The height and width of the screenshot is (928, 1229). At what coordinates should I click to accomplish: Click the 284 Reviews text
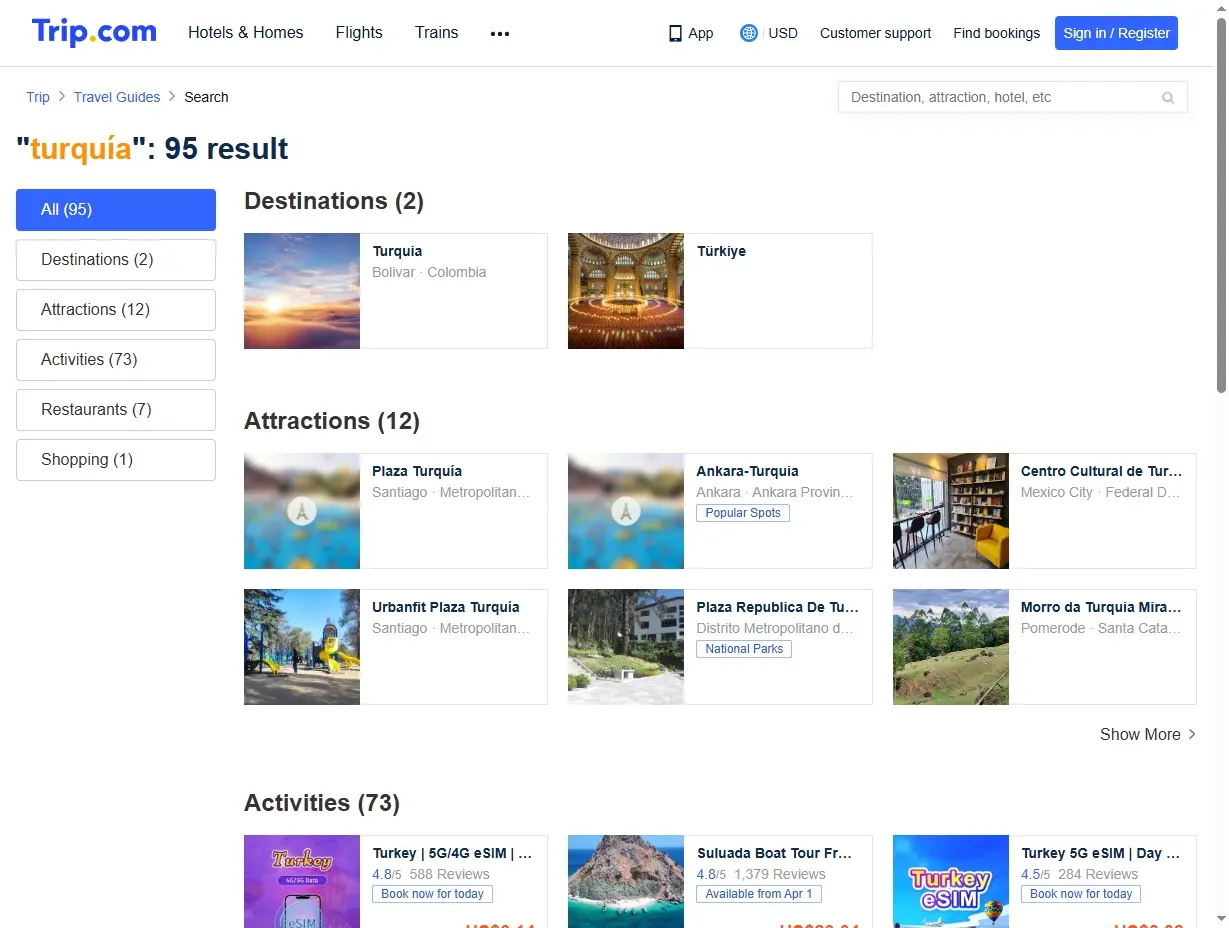[x=1098, y=874]
